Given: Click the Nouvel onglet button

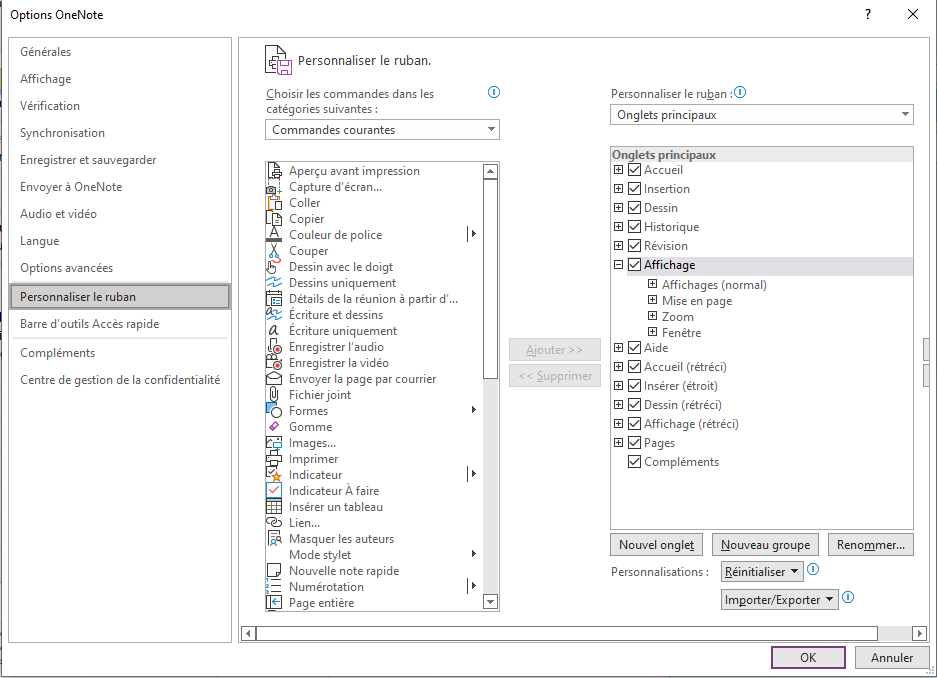Looking at the screenshot, I should pyautogui.click(x=656, y=545).
